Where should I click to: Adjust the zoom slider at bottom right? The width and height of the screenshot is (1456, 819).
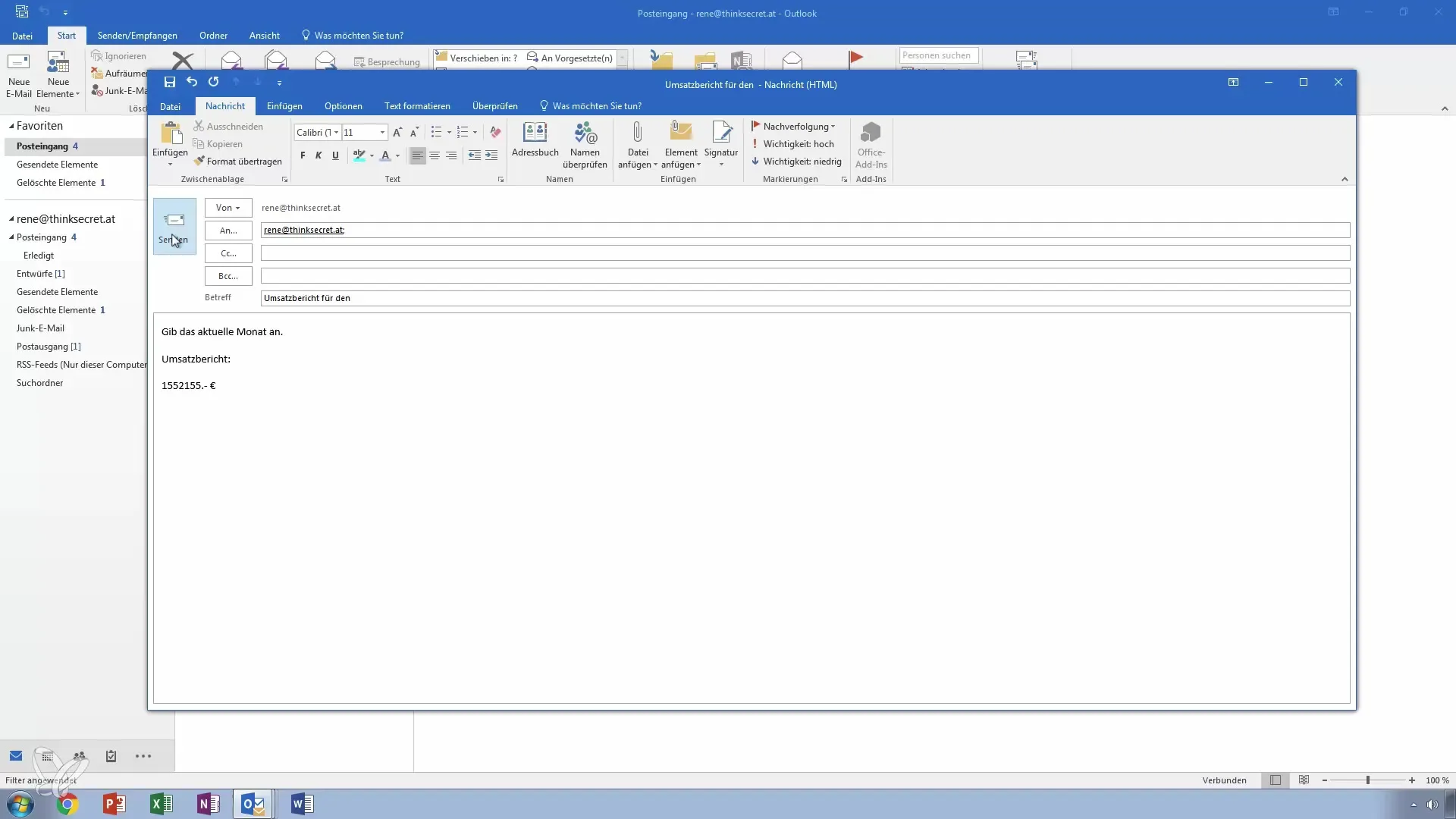click(x=1369, y=780)
